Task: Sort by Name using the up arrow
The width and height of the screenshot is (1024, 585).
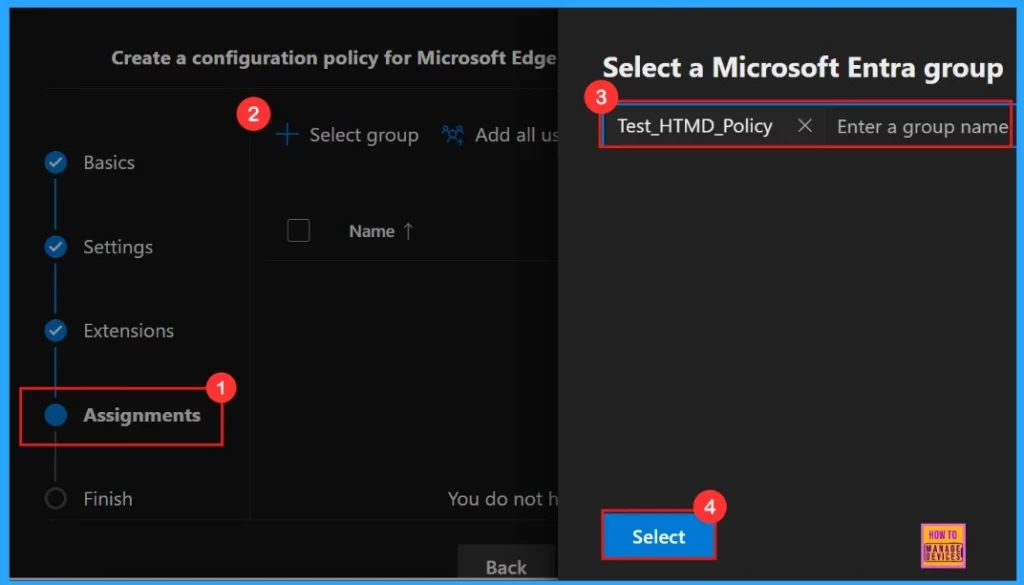Action: (x=408, y=231)
